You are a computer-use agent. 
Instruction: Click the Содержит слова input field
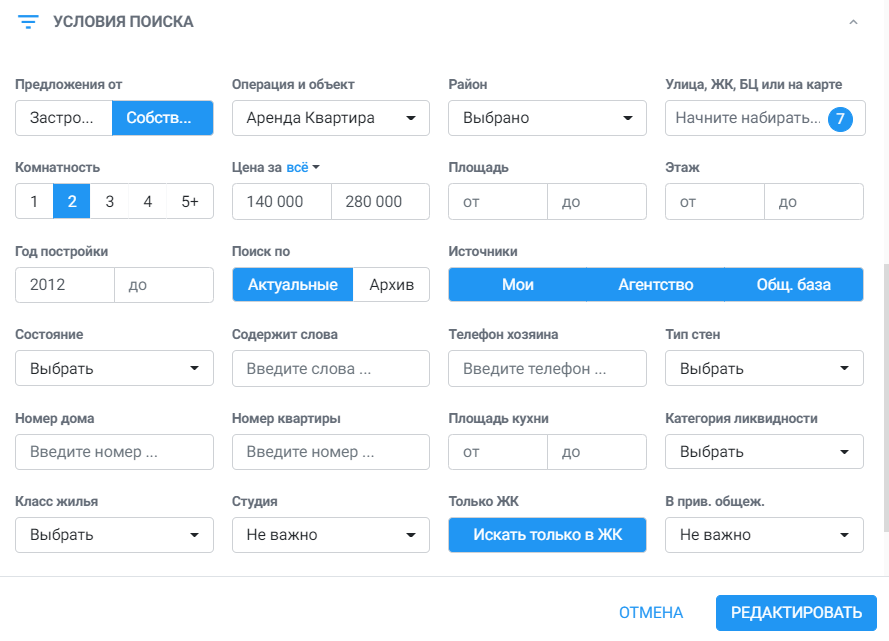point(331,368)
